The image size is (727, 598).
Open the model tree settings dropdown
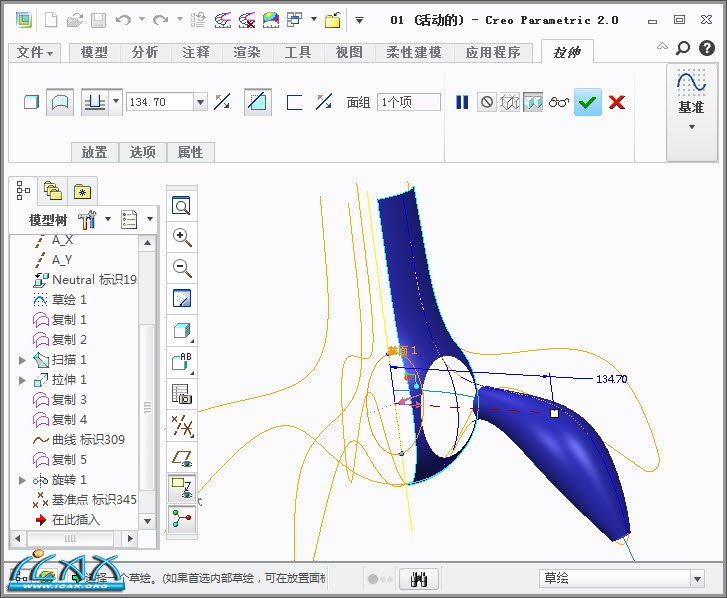(x=108, y=218)
